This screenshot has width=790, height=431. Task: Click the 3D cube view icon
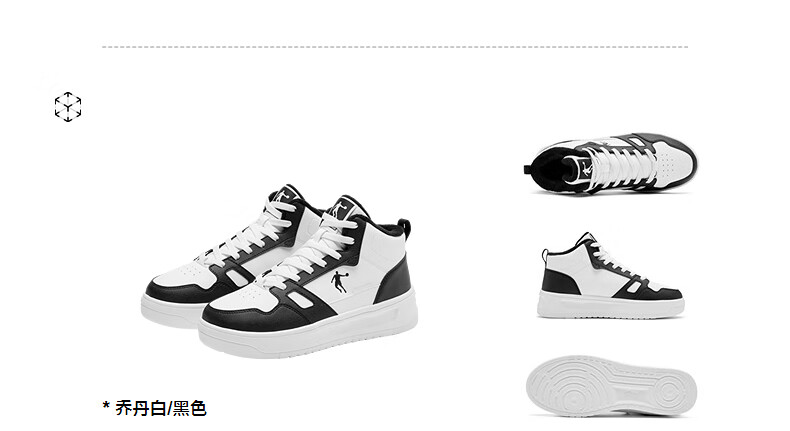[x=68, y=107]
